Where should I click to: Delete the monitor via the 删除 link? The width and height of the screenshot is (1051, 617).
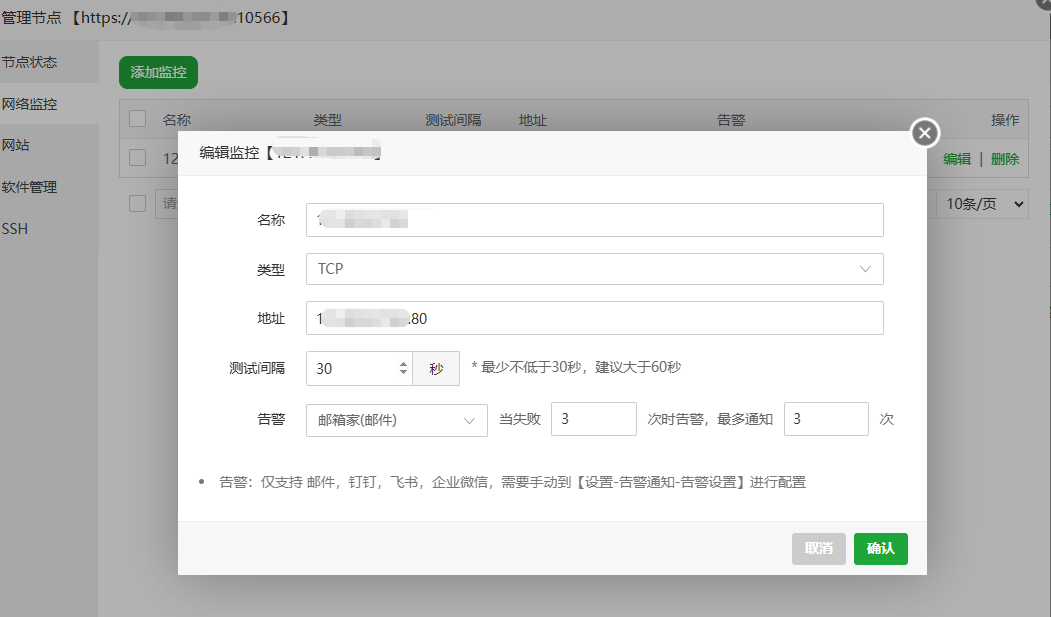(x=1004, y=158)
